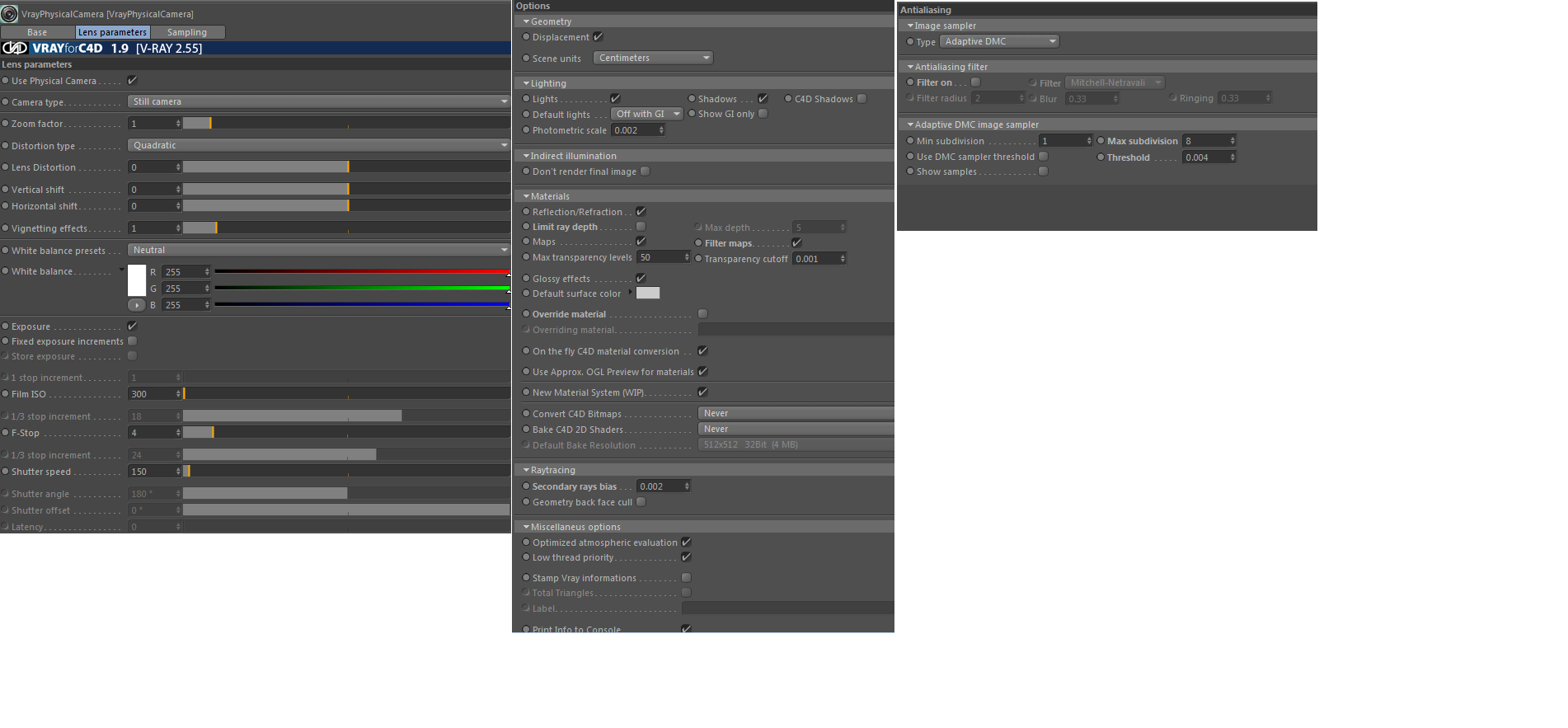Image resolution: width=1568 pixels, height=728 pixels.
Task: Open the Scene units Centimeters dropdown
Action: pyautogui.click(x=654, y=58)
